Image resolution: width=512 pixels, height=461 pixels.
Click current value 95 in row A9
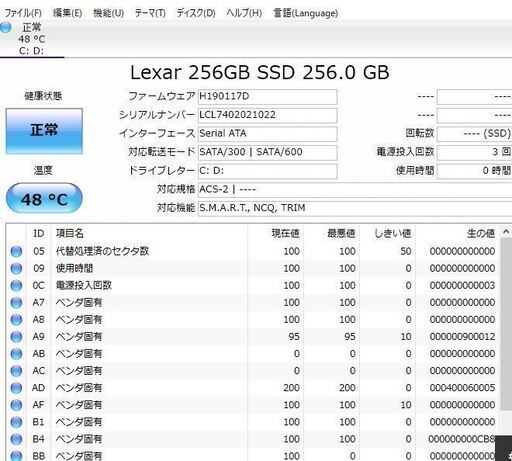pyautogui.click(x=294, y=337)
